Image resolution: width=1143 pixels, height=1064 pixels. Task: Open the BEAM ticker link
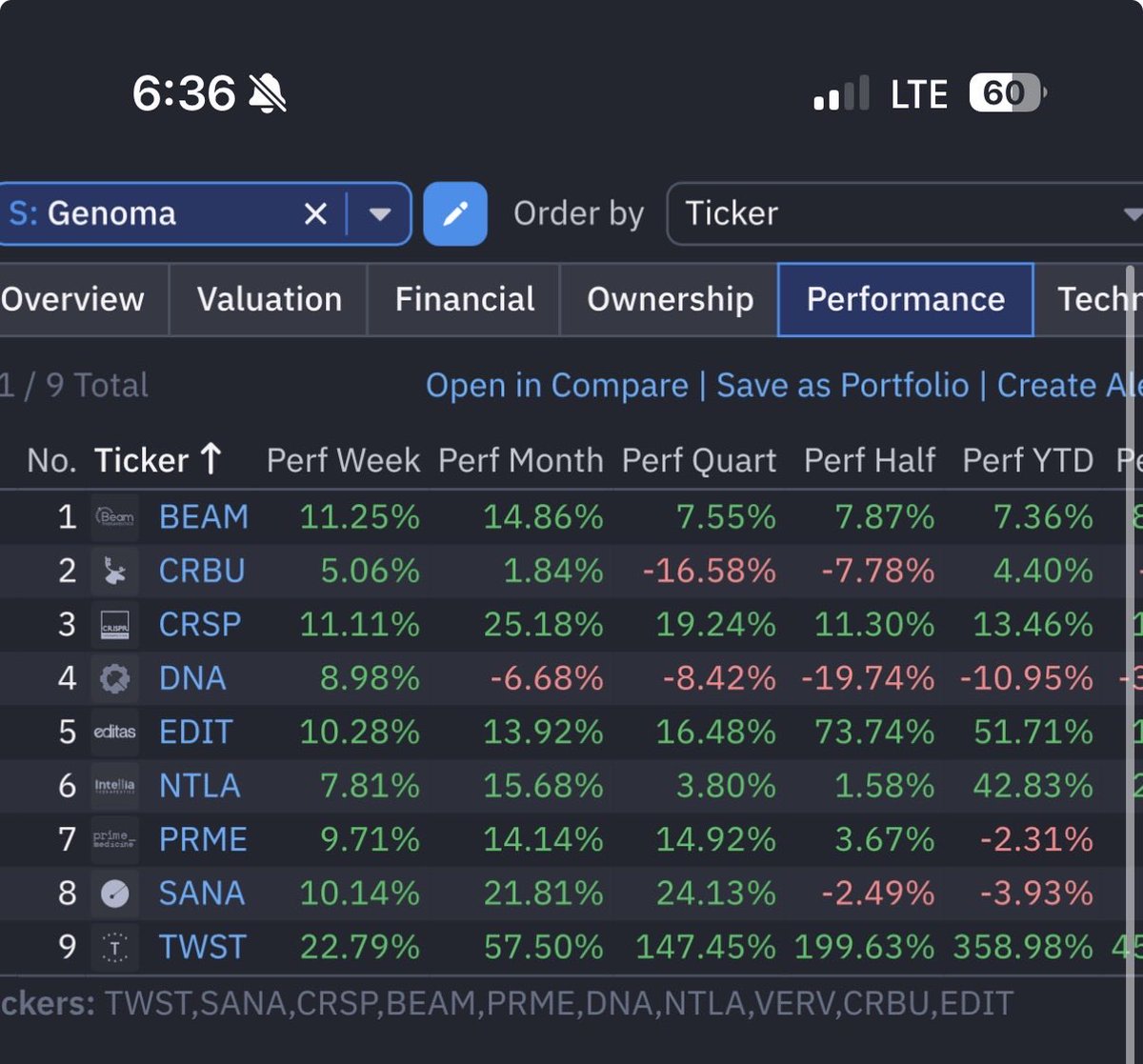pyautogui.click(x=204, y=517)
